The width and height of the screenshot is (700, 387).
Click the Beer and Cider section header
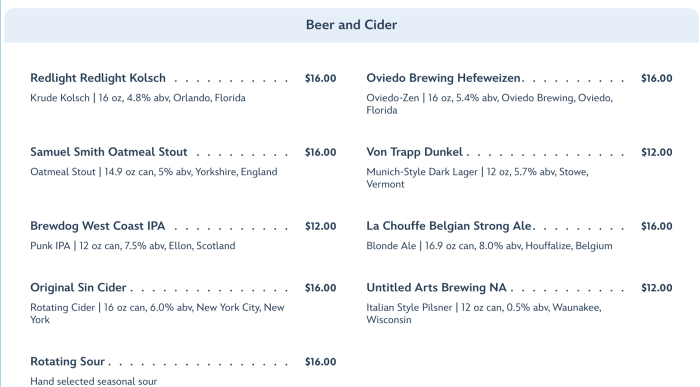pos(351,25)
